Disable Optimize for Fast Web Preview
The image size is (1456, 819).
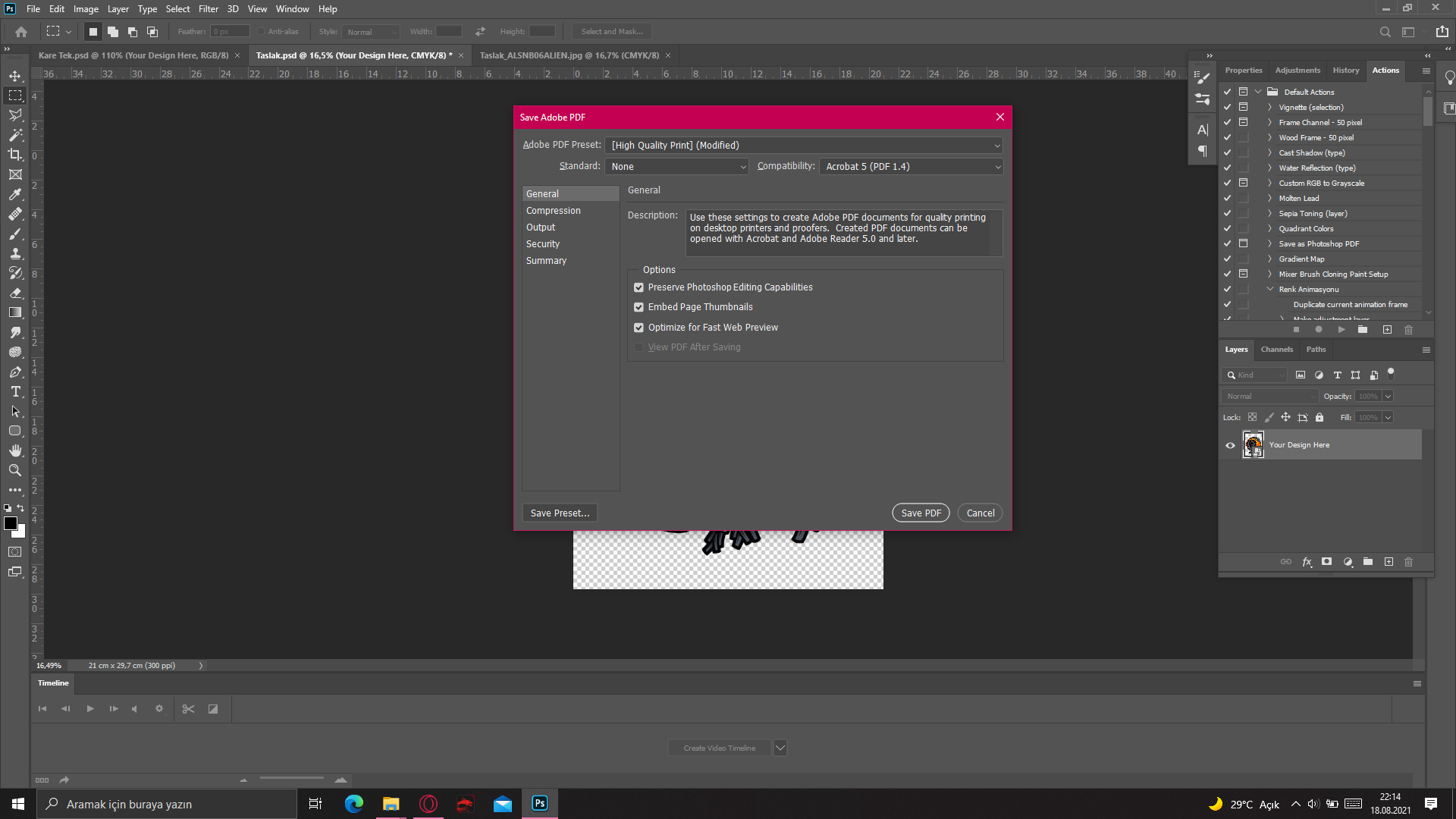click(639, 328)
